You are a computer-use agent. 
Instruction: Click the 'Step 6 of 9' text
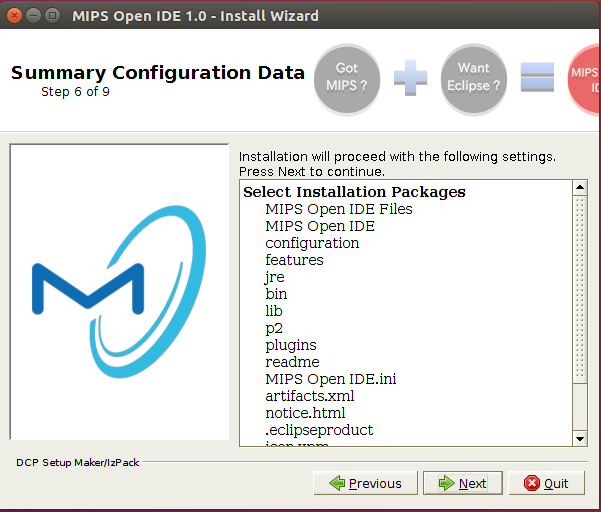75,92
